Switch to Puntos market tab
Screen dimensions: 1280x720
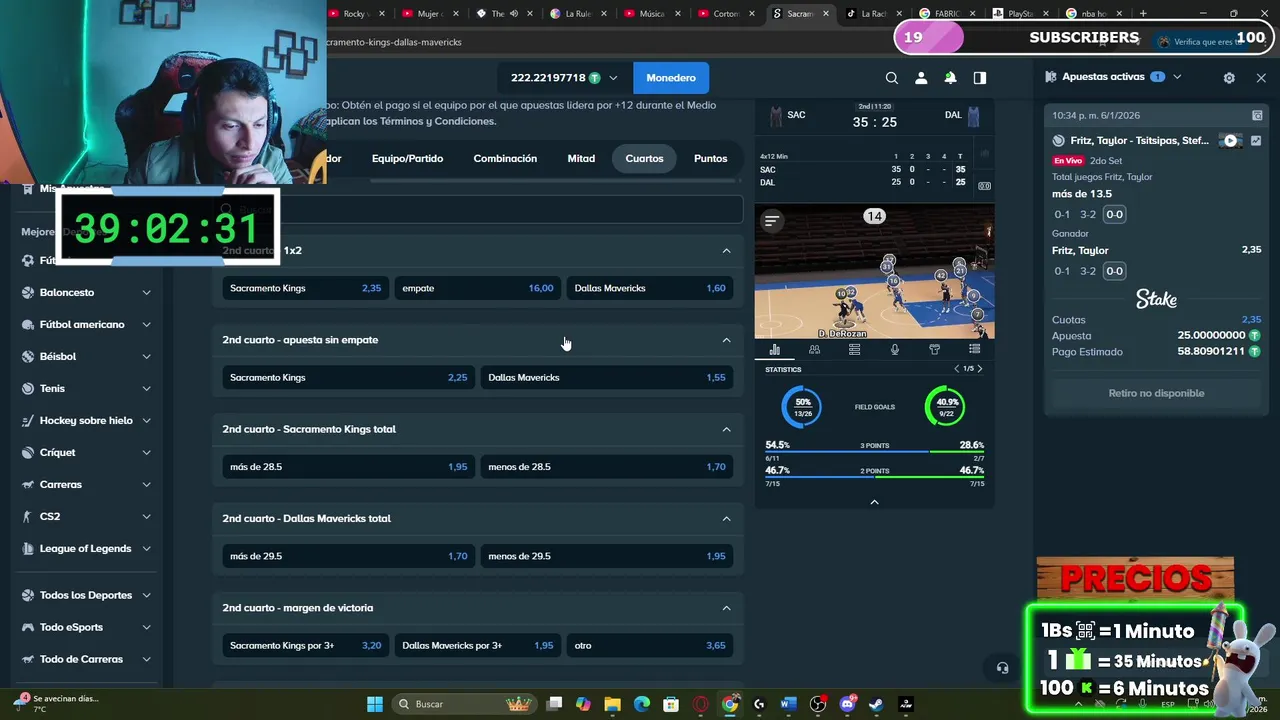tap(710, 158)
